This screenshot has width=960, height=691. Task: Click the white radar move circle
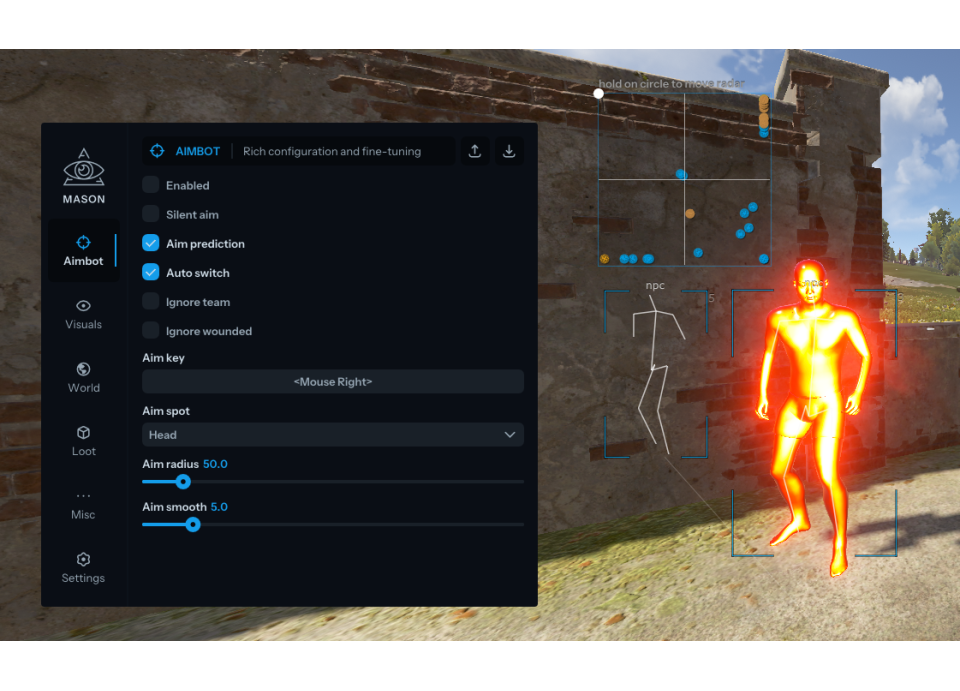599,94
